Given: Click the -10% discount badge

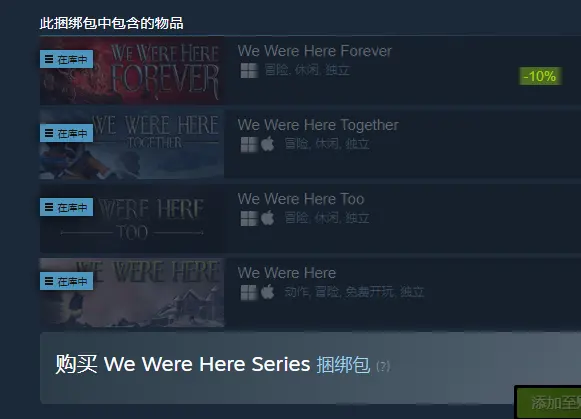Looking at the screenshot, I should (540, 76).
